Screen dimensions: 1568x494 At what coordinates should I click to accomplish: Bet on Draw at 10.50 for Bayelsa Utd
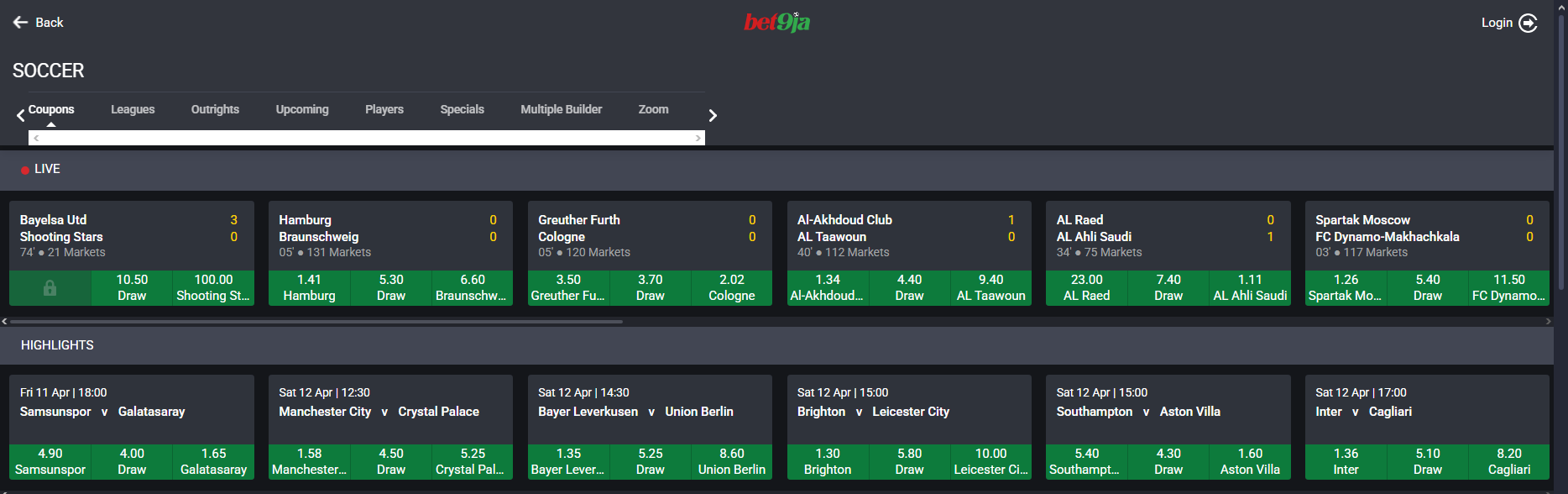coord(132,288)
